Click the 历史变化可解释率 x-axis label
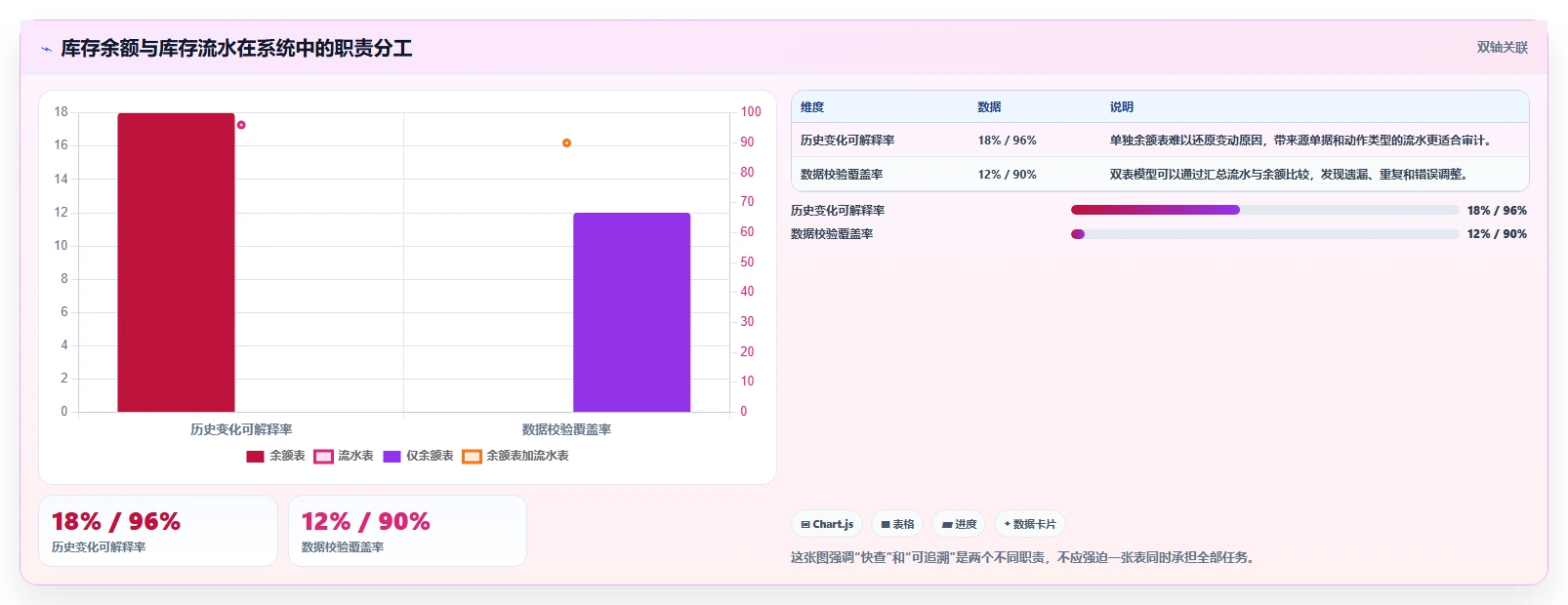The image size is (1568, 605). pyautogui.click(x=241, y=429)
